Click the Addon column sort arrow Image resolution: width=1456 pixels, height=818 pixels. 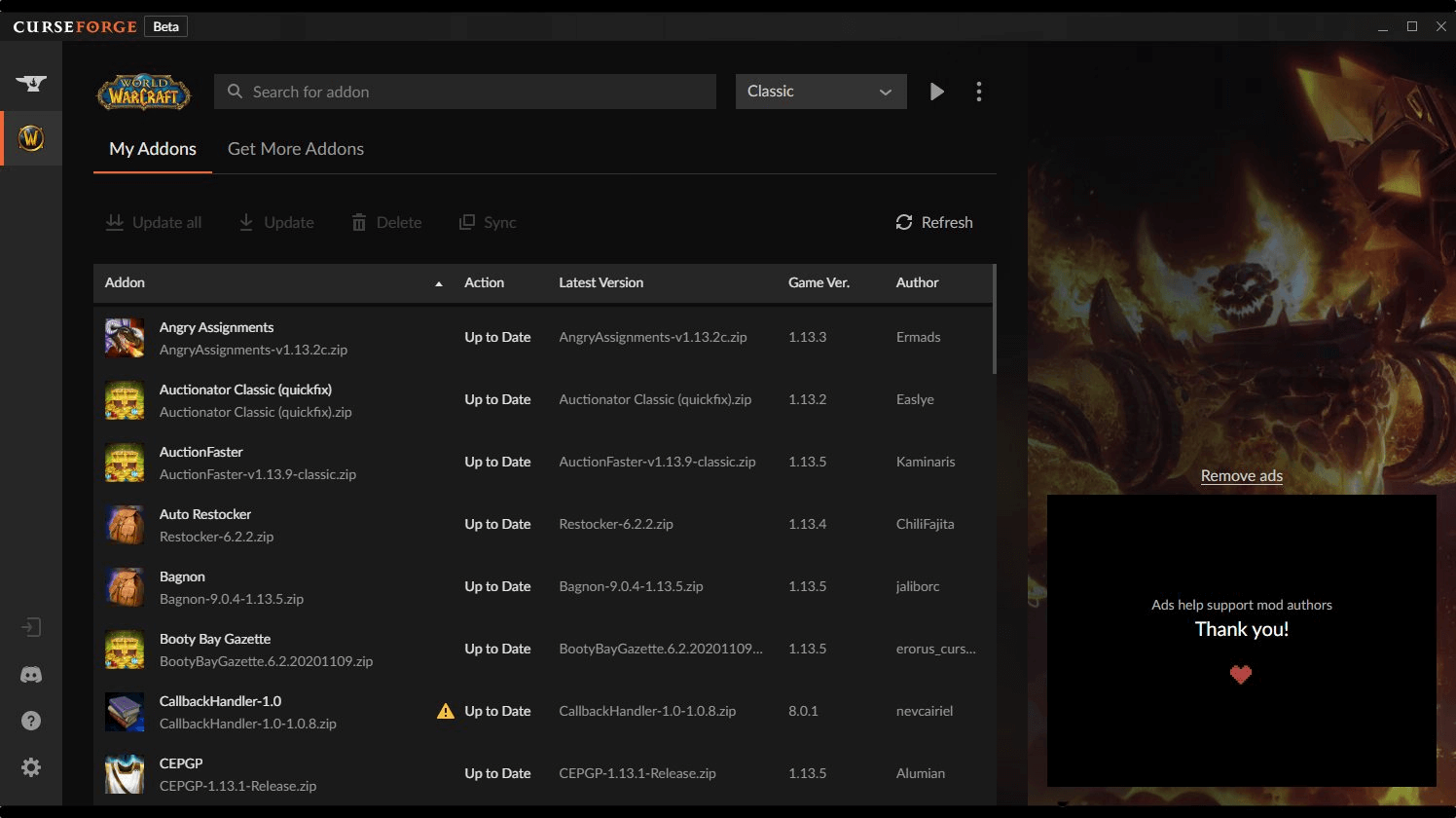tap(439, 283)
